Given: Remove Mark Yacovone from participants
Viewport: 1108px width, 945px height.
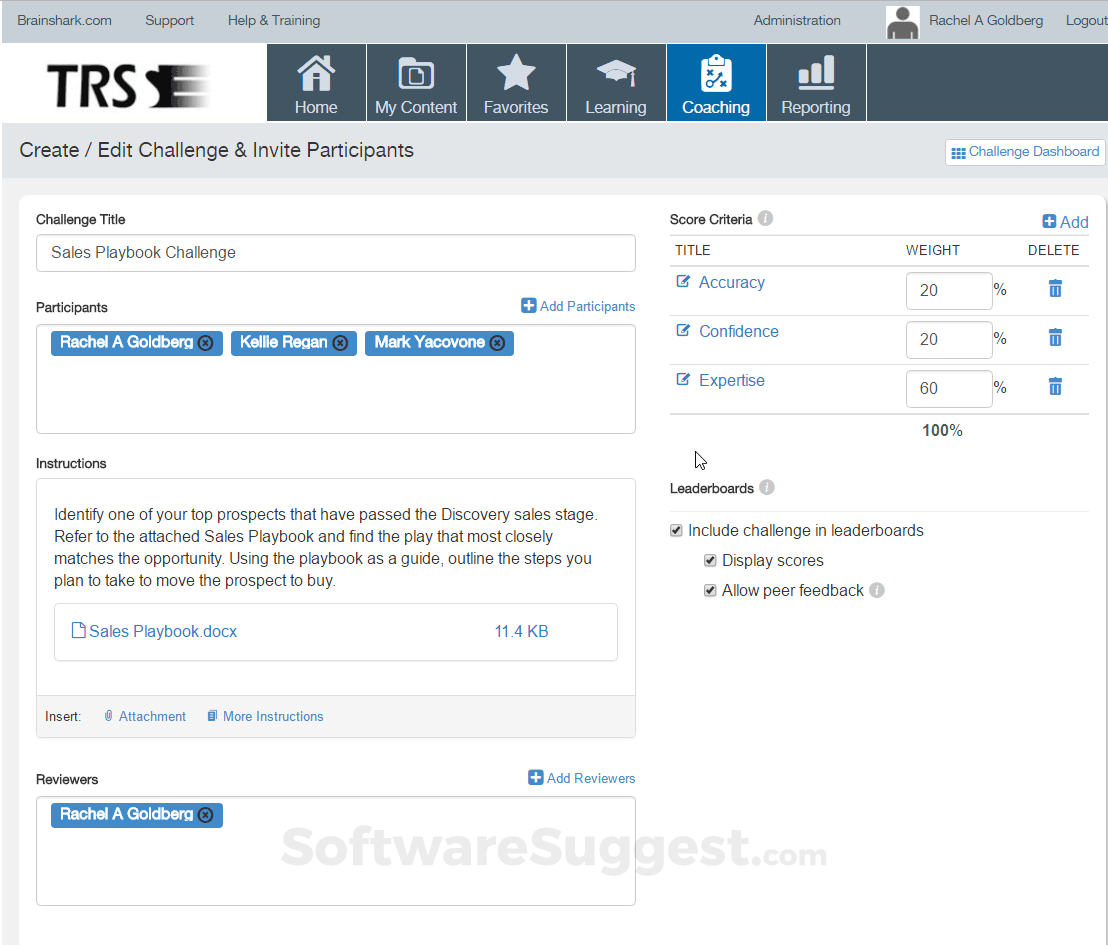Looking at the screenshot, I should [497, 343].
